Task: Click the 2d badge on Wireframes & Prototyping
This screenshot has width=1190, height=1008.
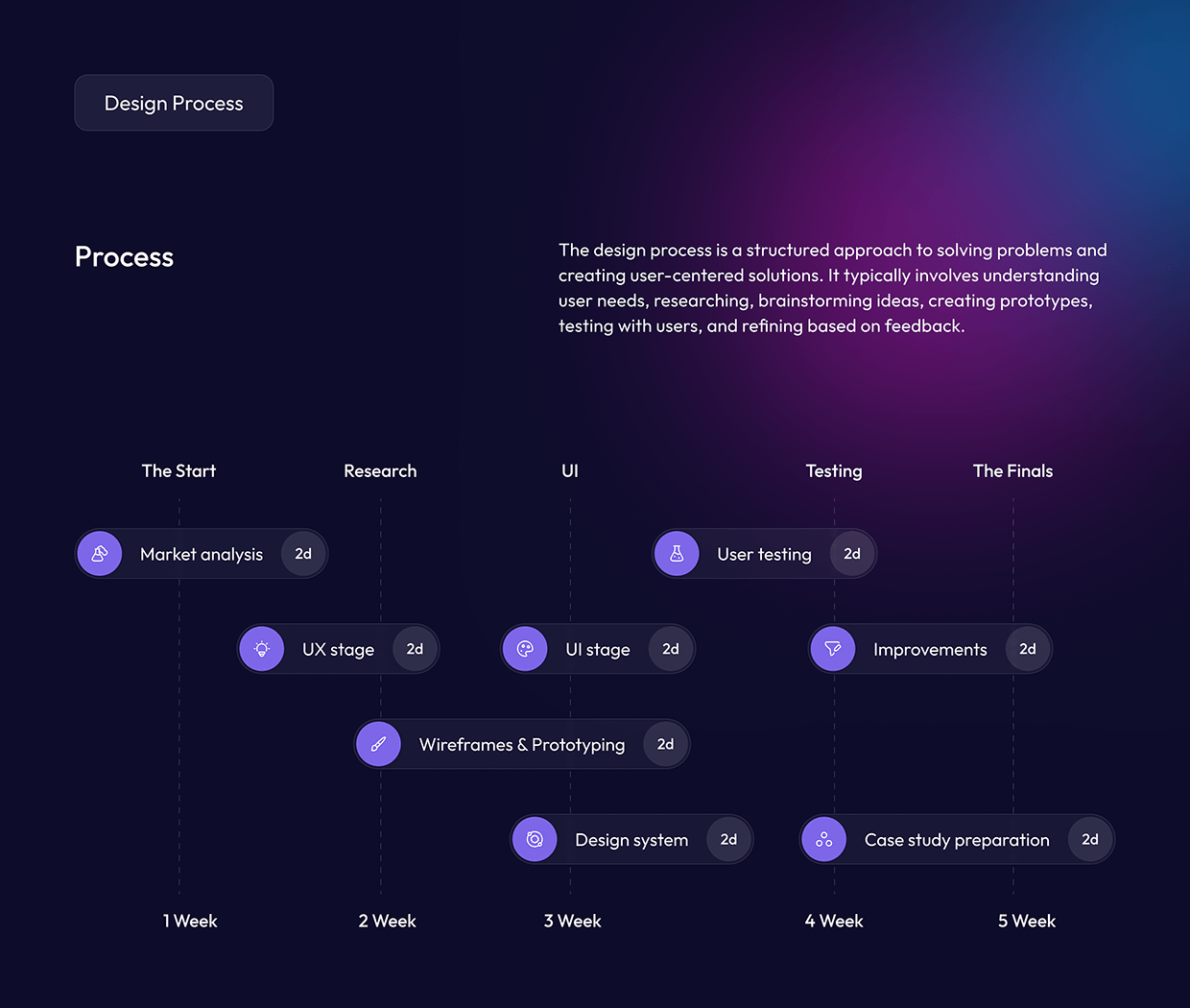Action: (x=665, y=744)
